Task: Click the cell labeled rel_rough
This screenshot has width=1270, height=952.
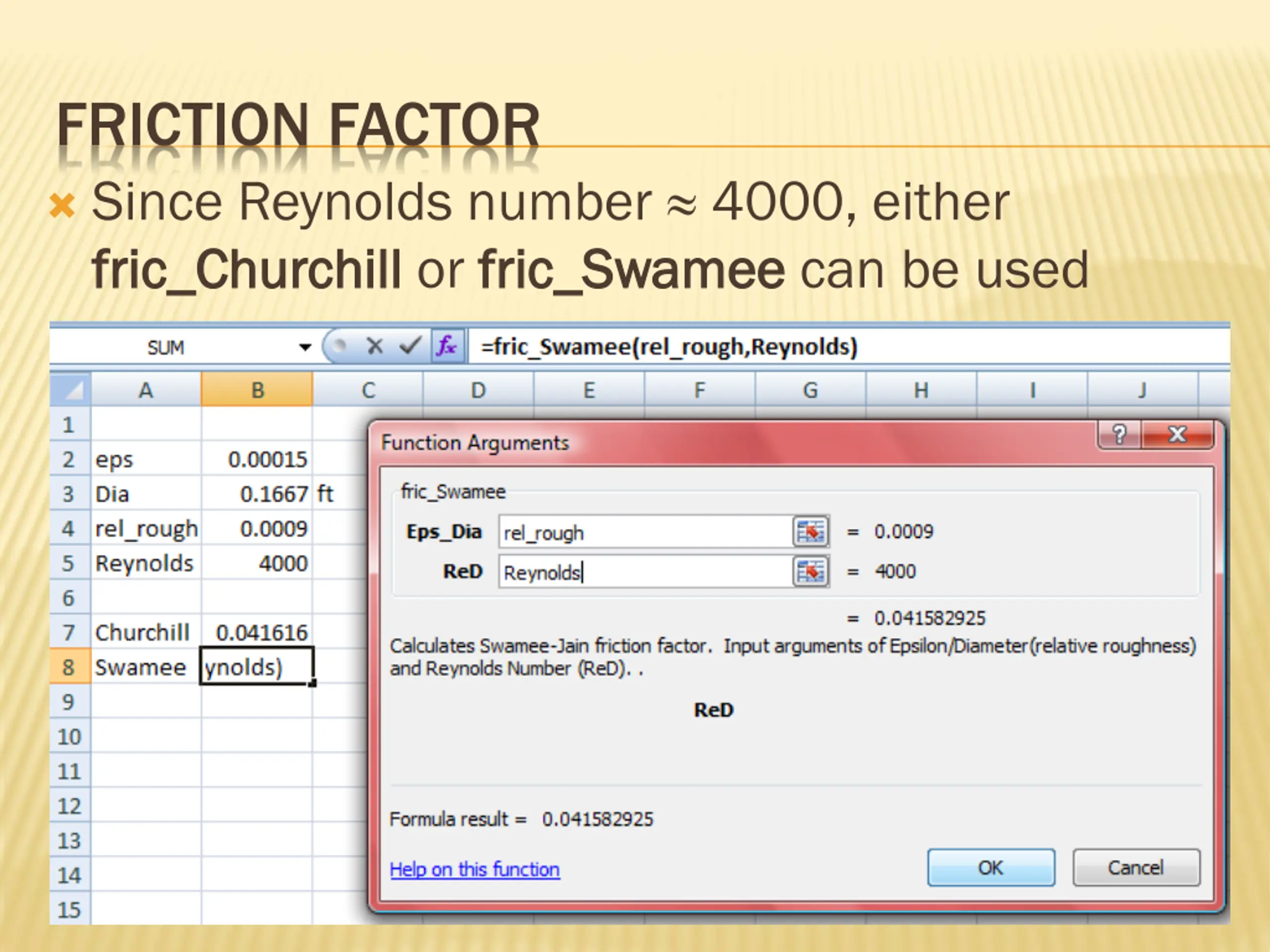Action: coord(146,529)
